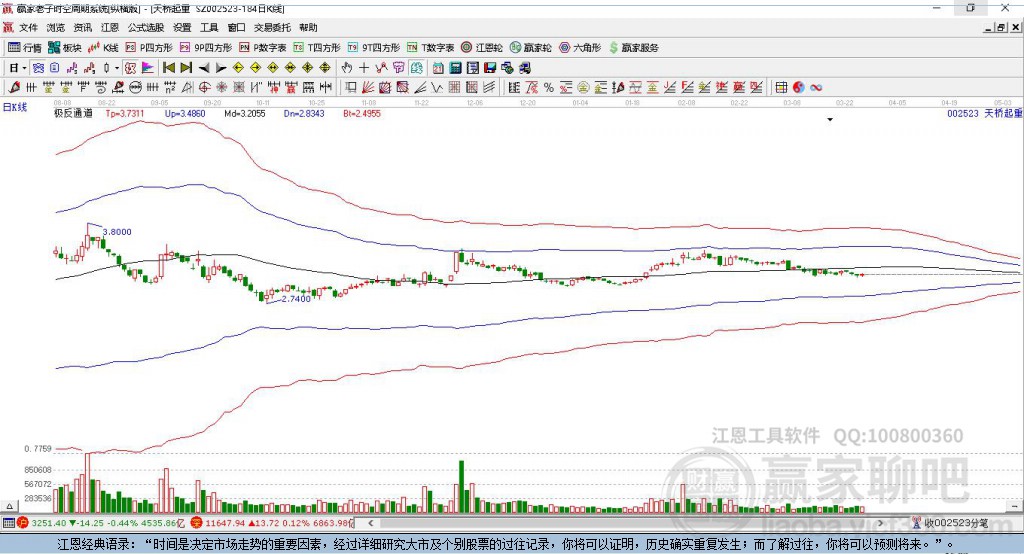Launch the 江恩轮 wheel tool
Screen dimensions: 1024x554
[x=482, y=48]
